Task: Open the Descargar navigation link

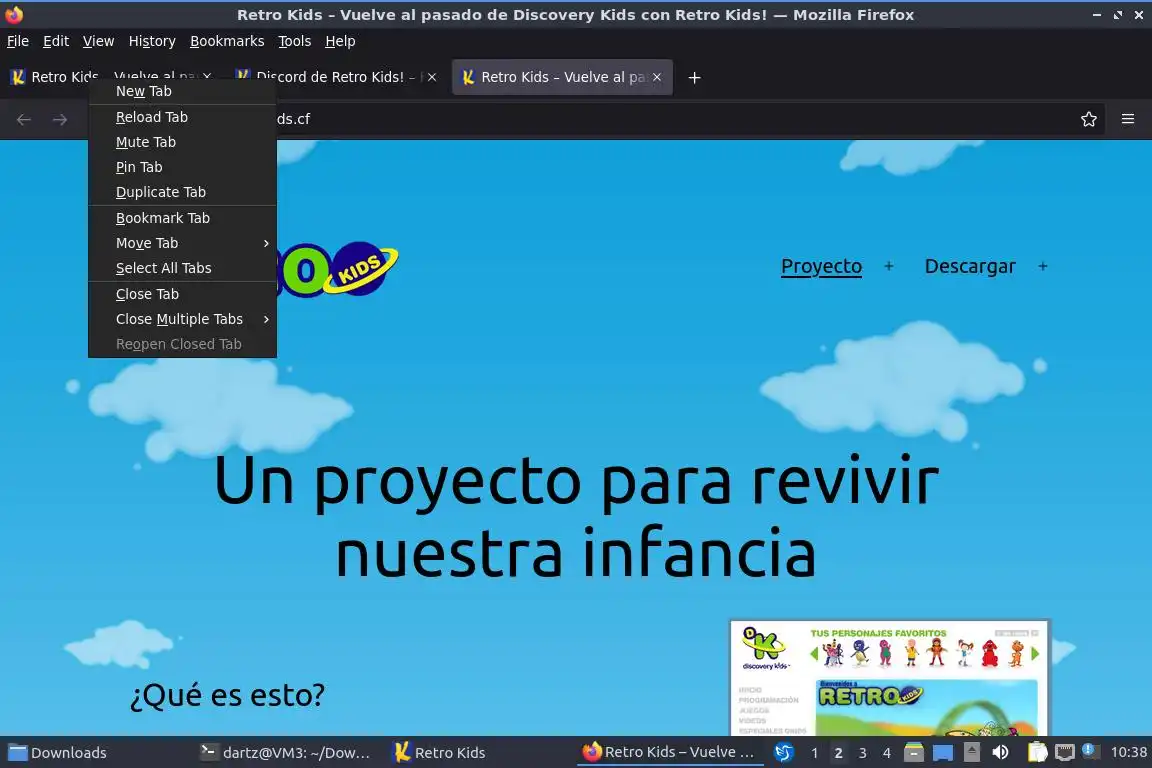Action: (970, 266)
